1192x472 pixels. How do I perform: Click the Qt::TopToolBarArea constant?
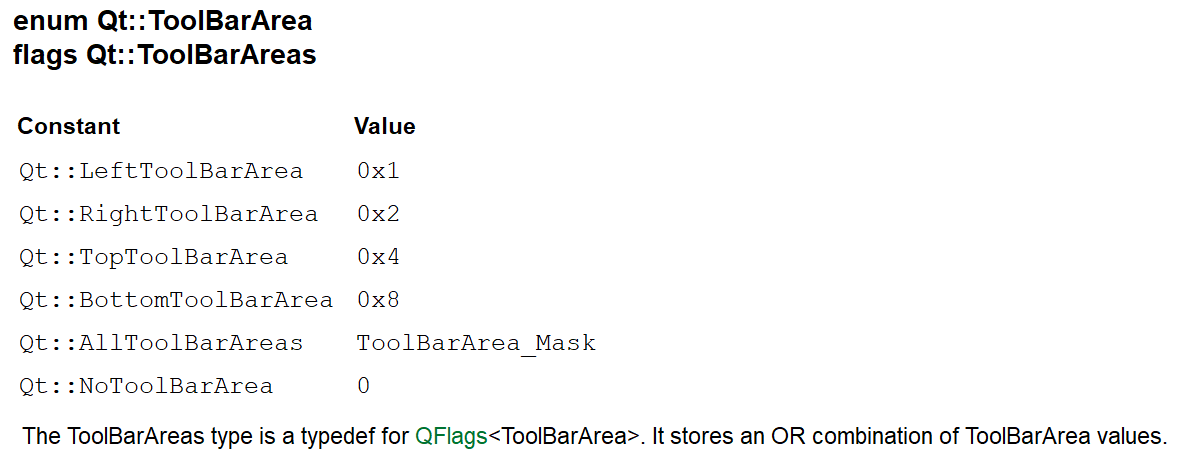pyautogui.click(x=154, y=258)
